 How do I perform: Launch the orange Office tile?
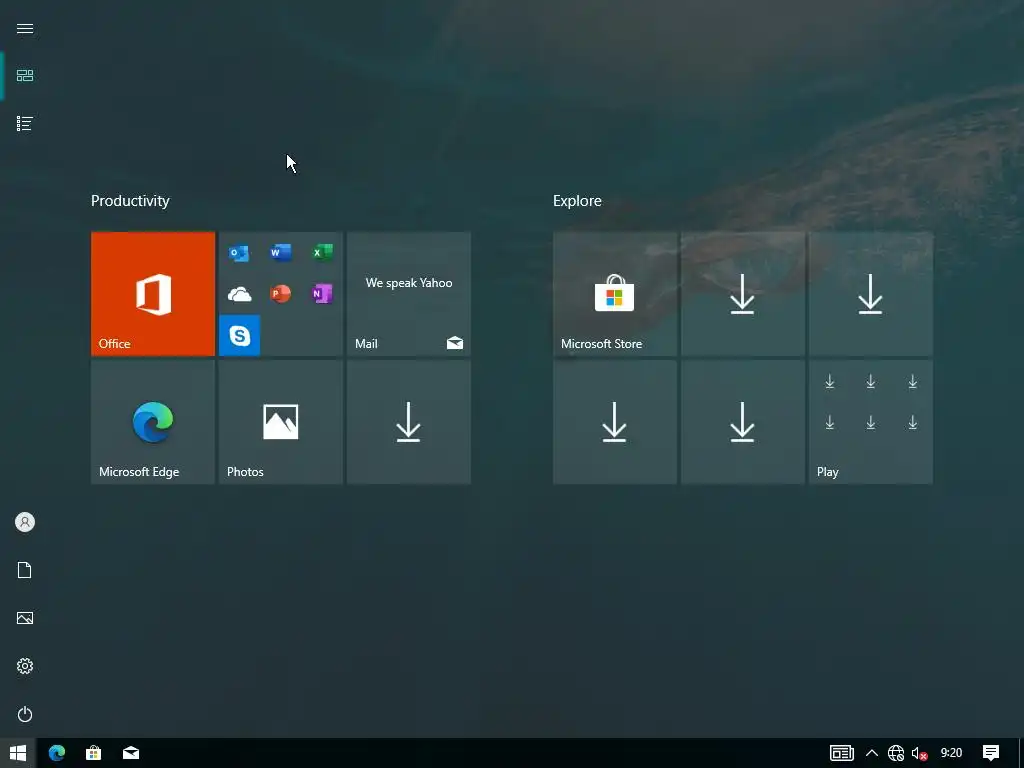point(153,294)
